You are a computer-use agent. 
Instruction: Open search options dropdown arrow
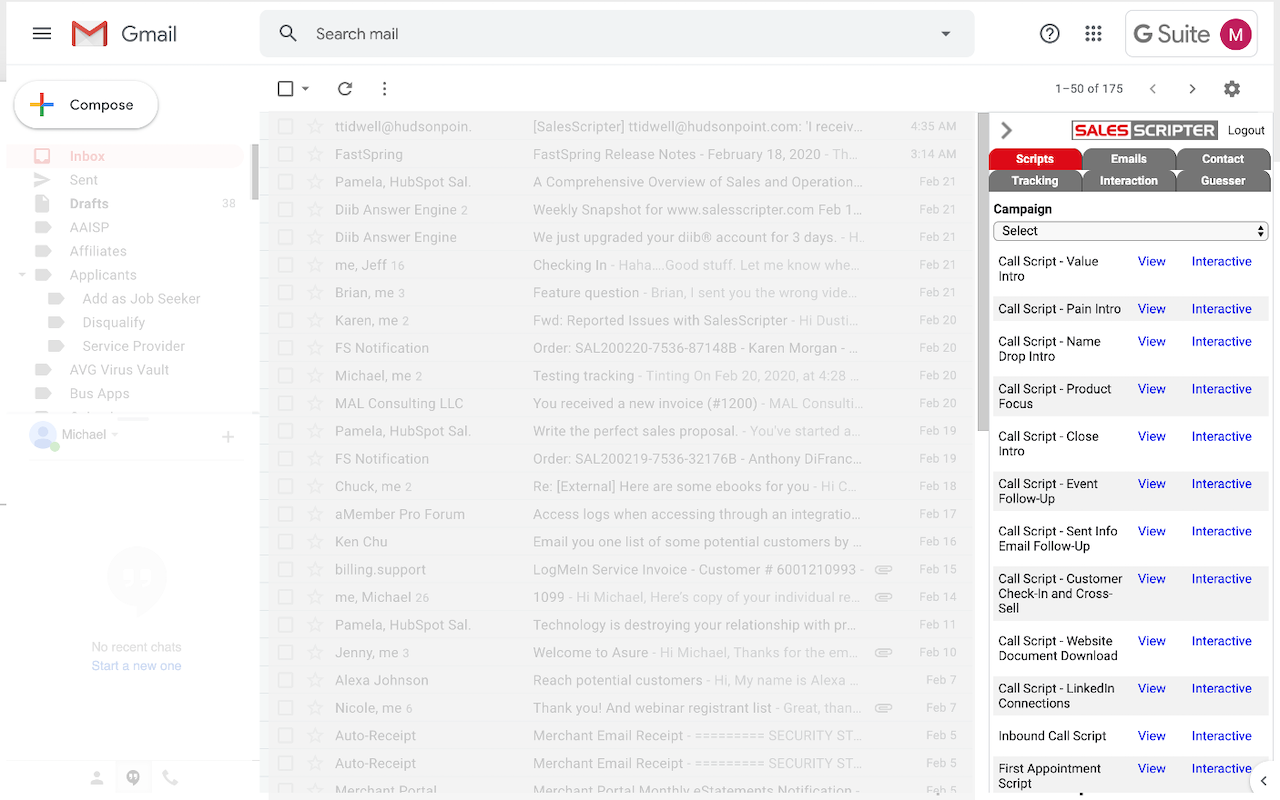946,34
